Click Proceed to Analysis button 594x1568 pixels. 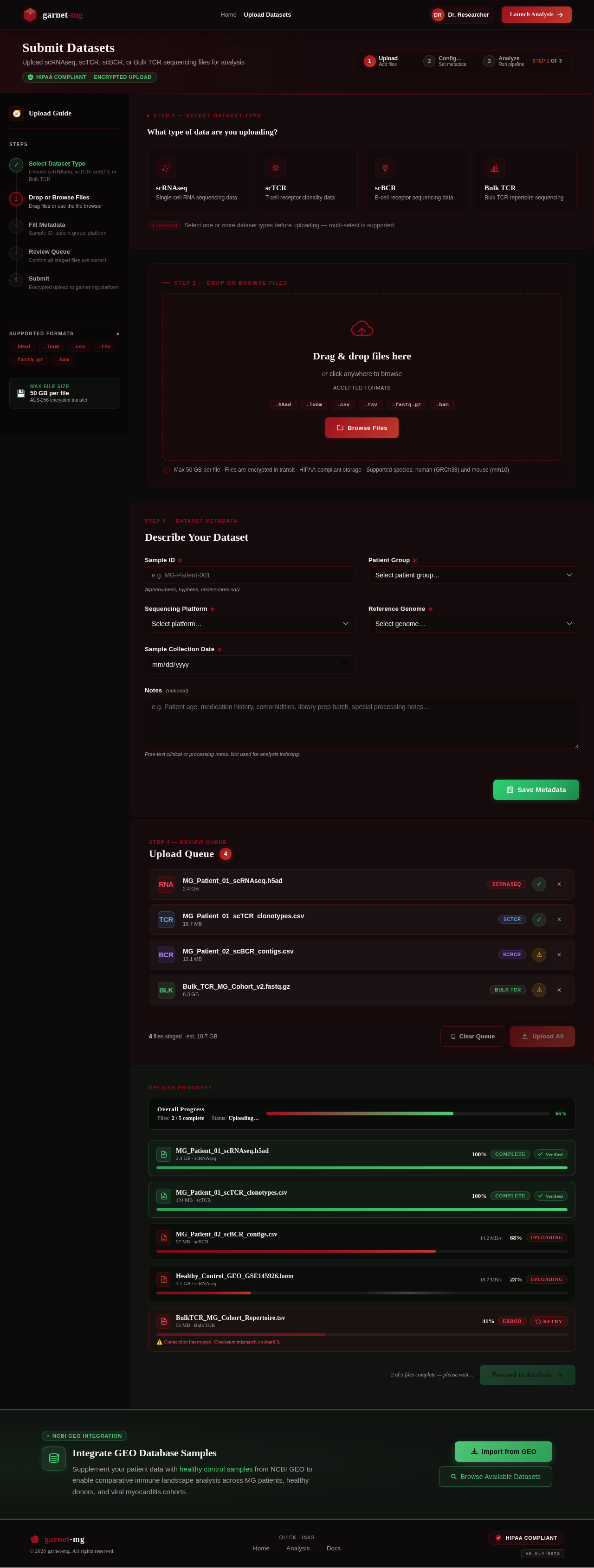pos(528,1375)
